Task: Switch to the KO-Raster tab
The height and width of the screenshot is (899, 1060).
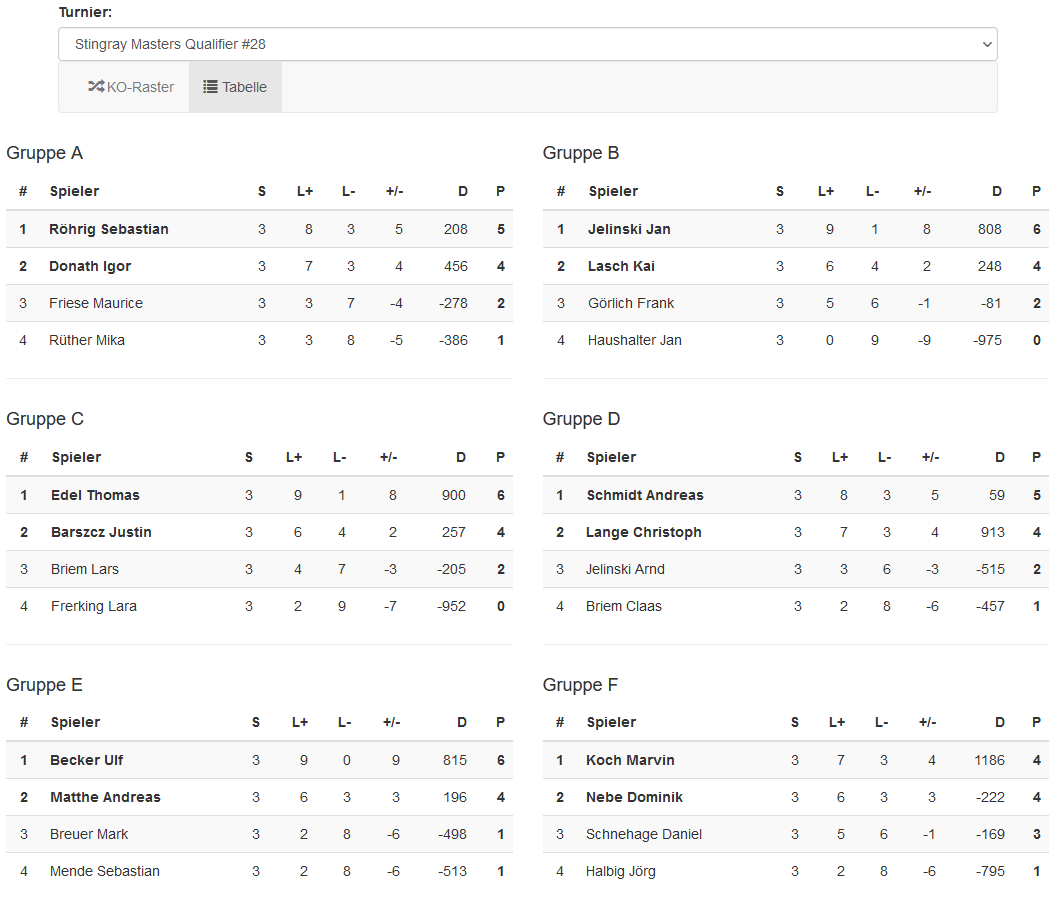Action: [131, 87]
